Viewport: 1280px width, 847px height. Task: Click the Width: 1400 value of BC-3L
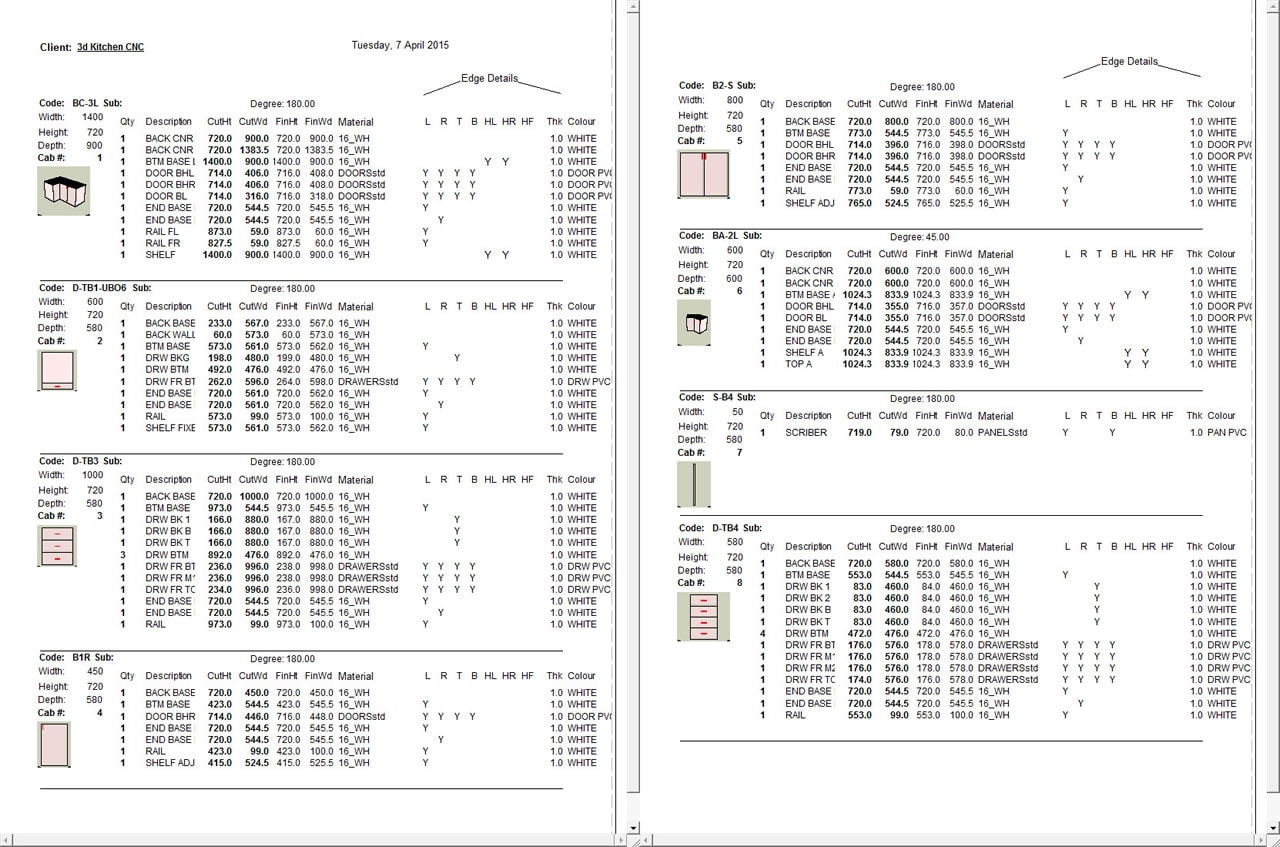click(x=92, y=117)
